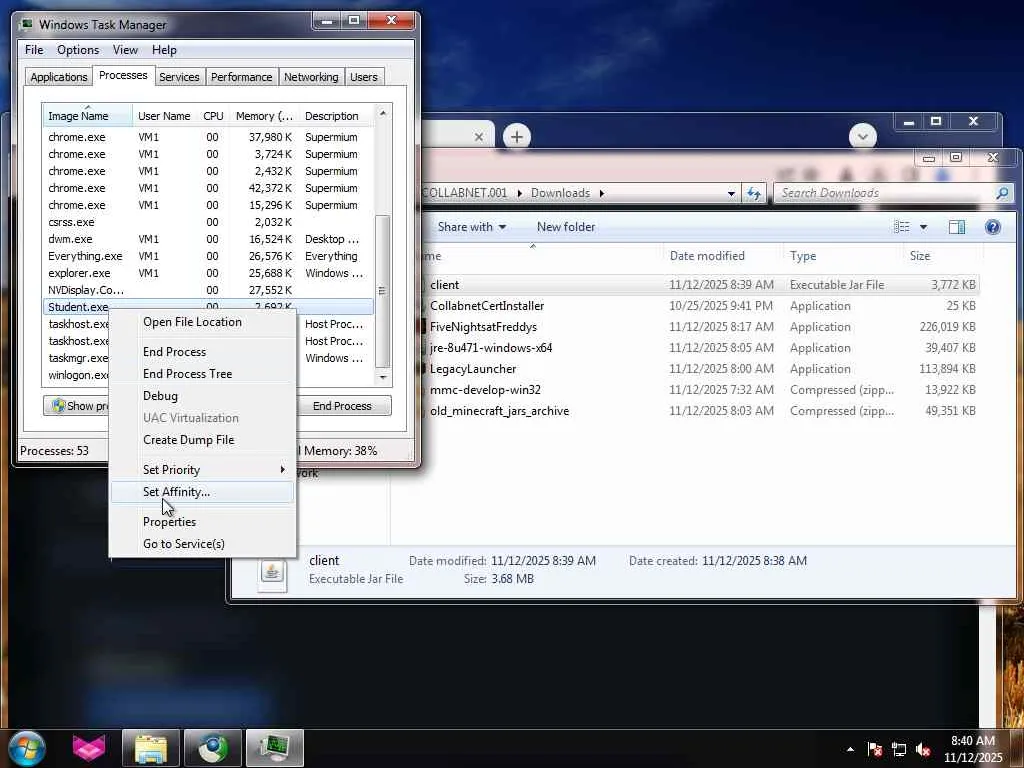The height and width of the screenshot is (768, 1024).
Task: Choose End Process Tree in context menu
Action: (x=202, y=374)
